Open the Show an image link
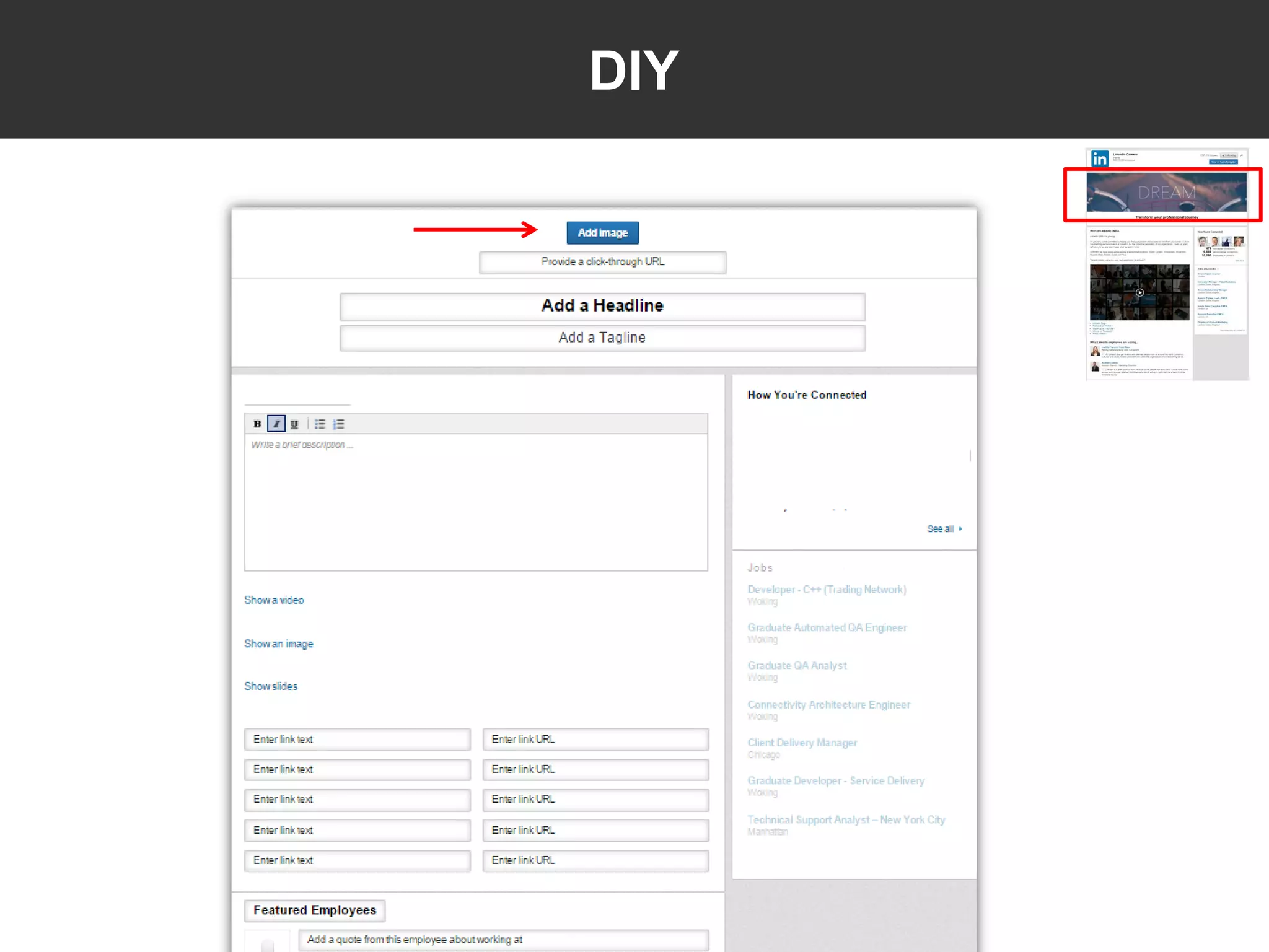Image resolution: width=1269 pixels, height=952 pixels. 279,644
